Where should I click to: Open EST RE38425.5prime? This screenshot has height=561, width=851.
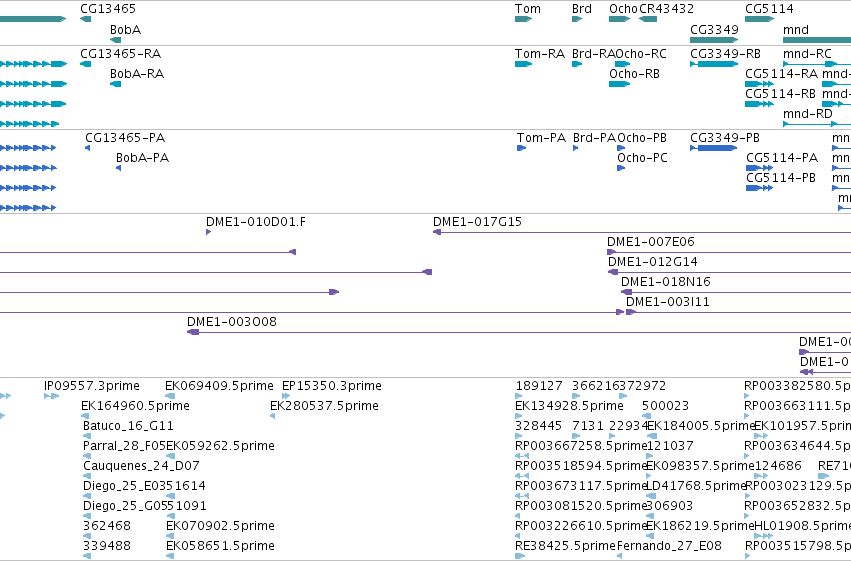point(565,546)
